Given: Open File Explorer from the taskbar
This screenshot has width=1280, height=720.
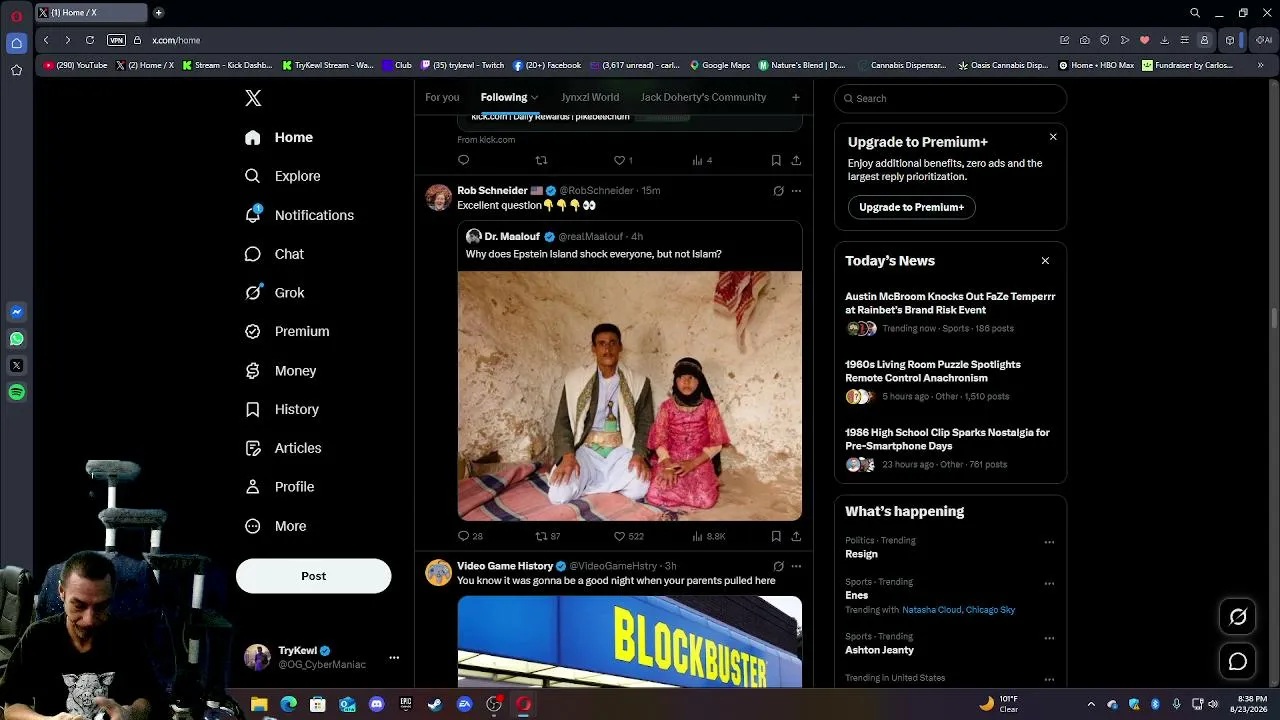Looking at the screenshot, I should tap(259, 704).
